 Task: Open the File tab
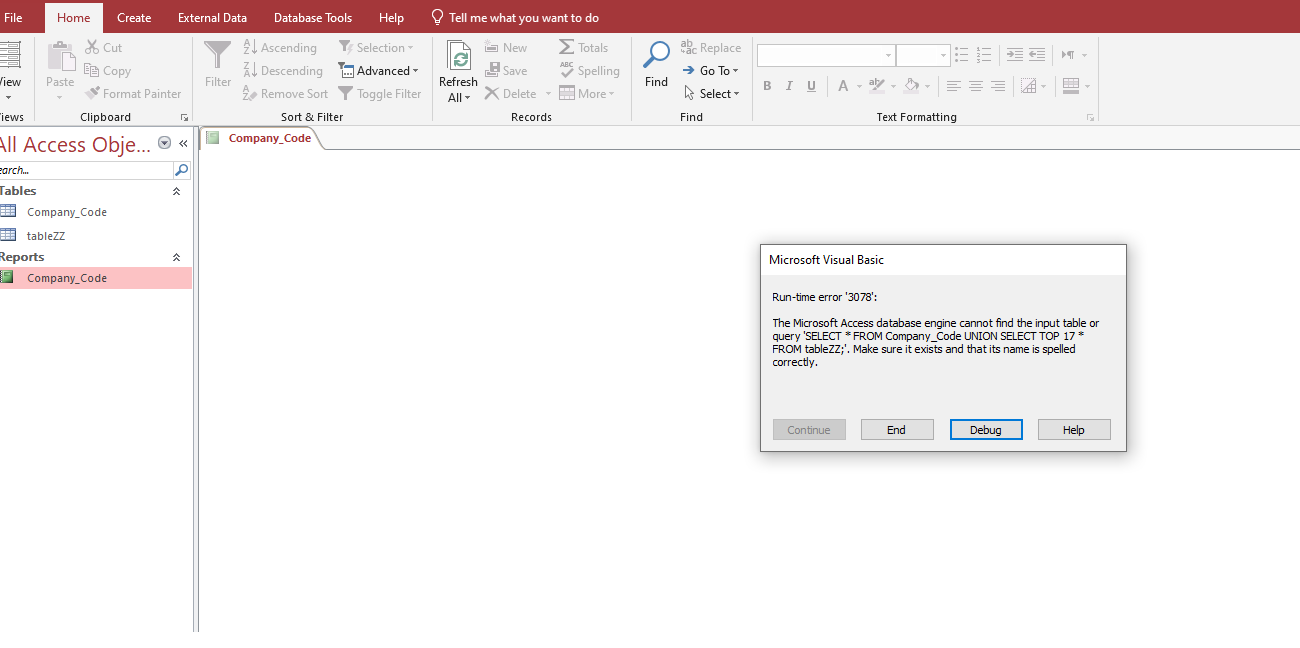pos(13,18)
